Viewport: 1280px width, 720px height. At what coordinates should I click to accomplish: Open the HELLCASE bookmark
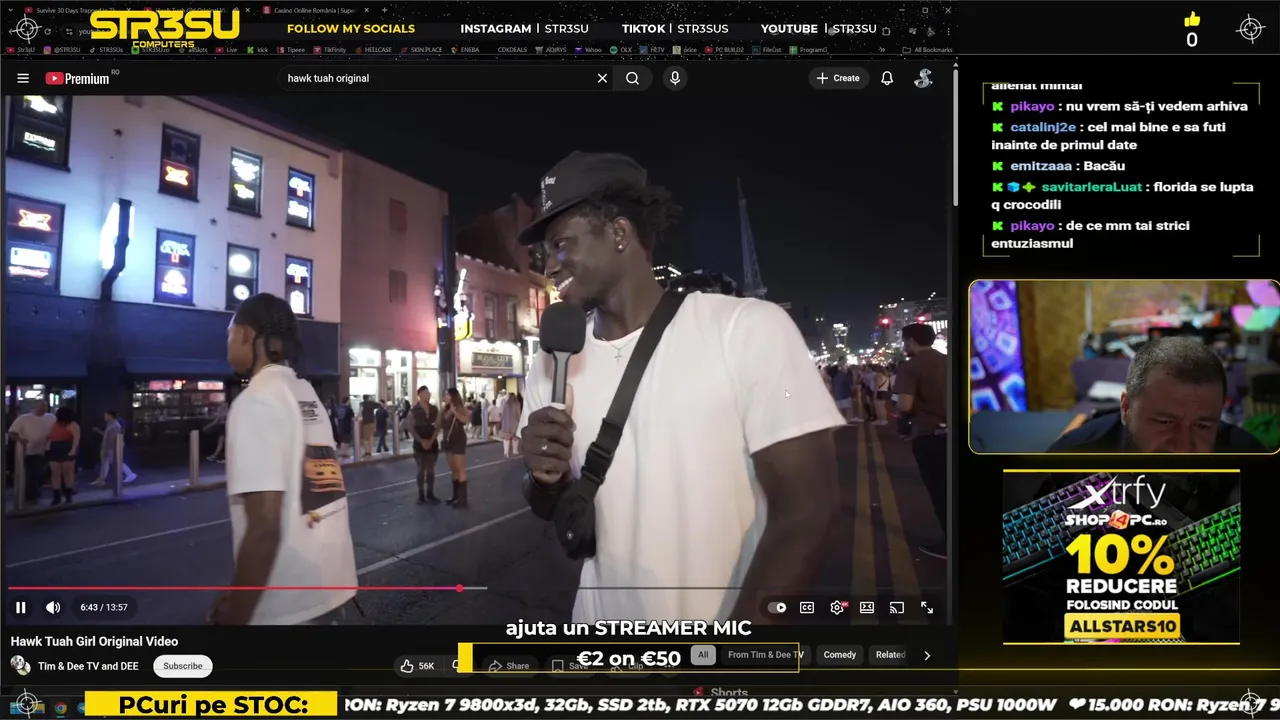click(373, 49)
